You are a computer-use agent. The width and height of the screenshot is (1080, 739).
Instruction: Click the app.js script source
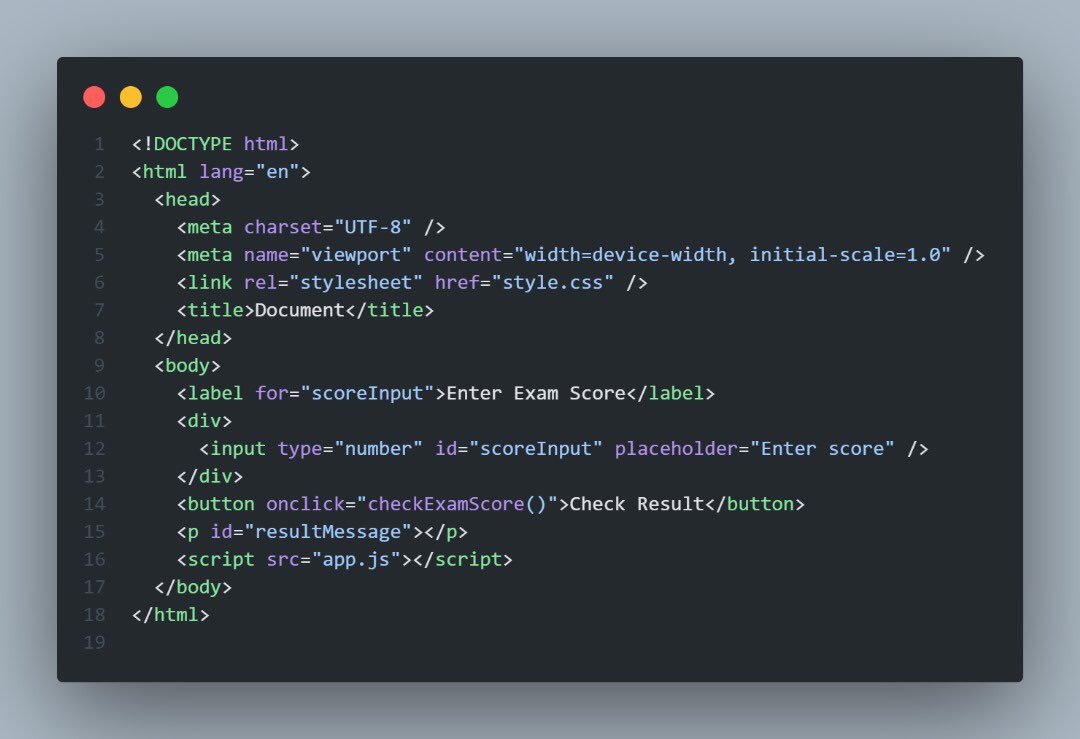(356, 559)
